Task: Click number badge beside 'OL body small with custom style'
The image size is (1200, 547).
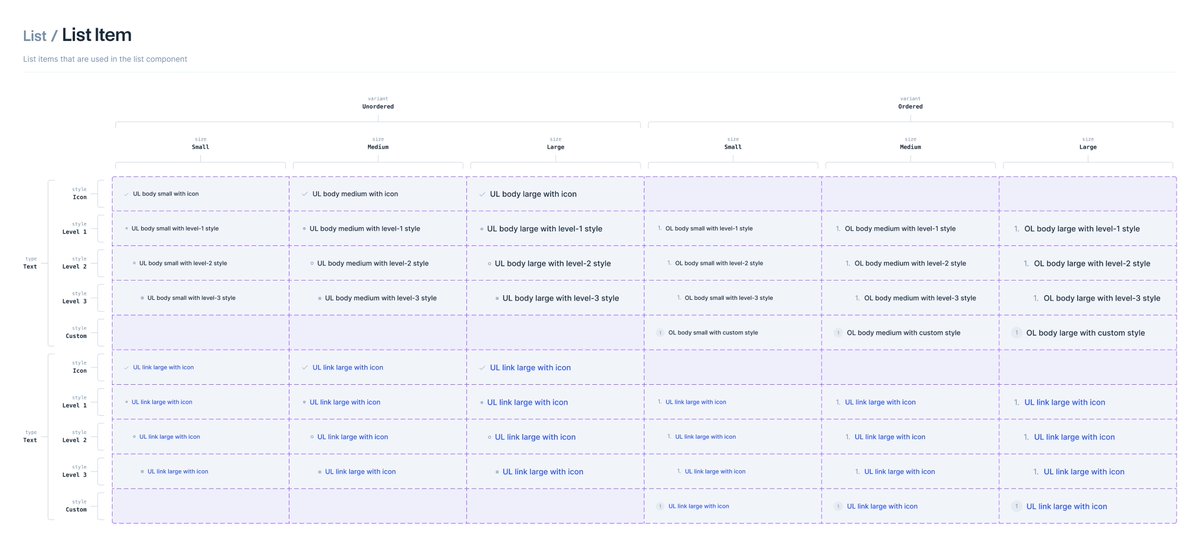Action: click(x=660, y=333)
